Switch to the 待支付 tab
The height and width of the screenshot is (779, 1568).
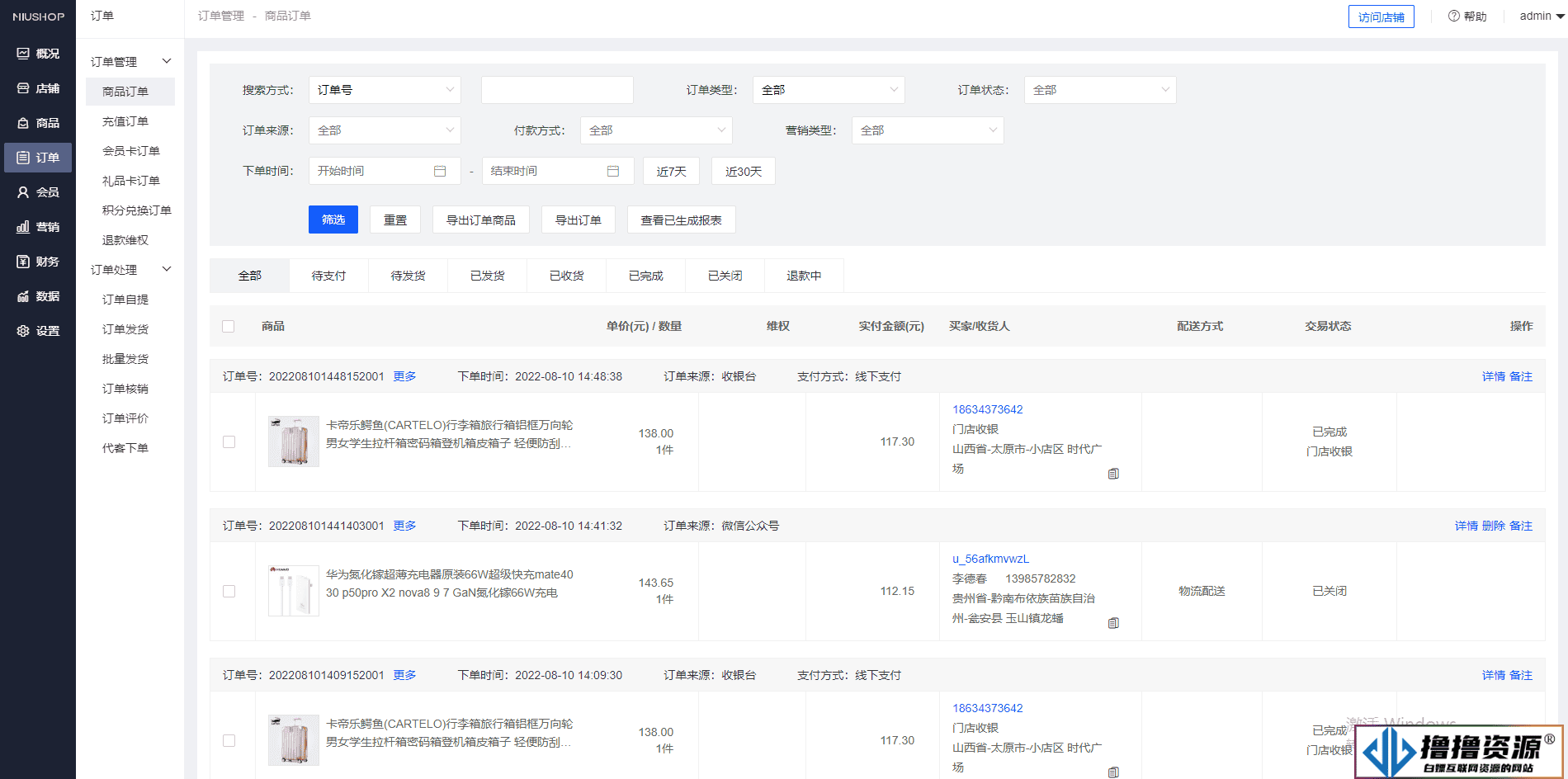pos(328,276)
